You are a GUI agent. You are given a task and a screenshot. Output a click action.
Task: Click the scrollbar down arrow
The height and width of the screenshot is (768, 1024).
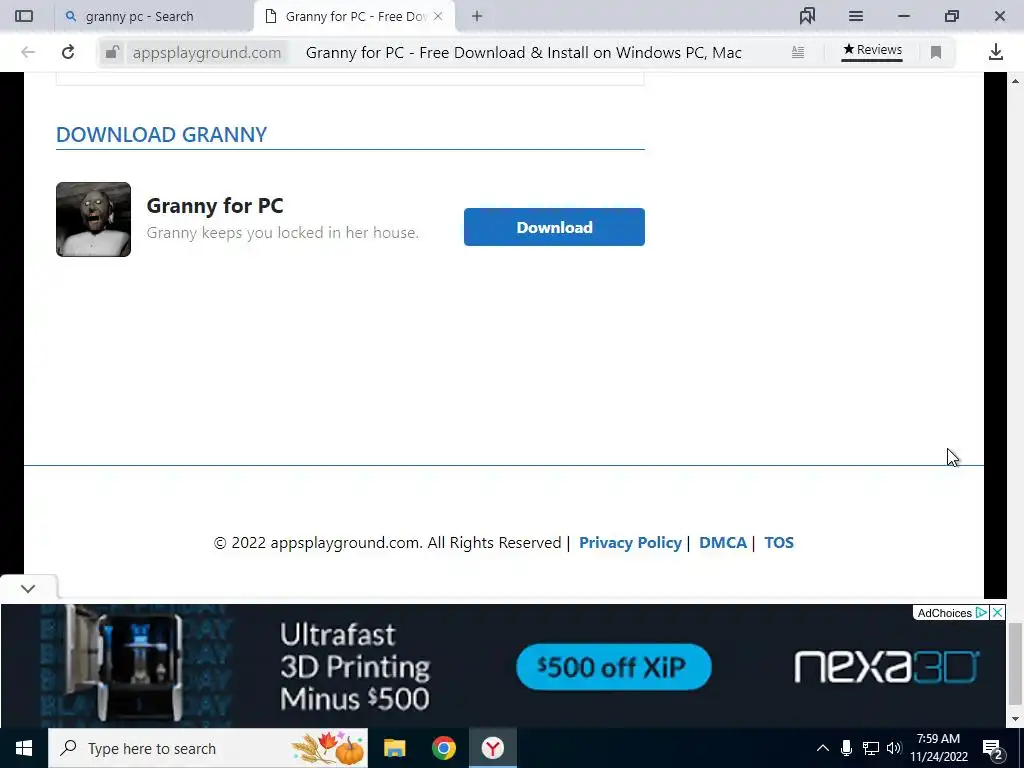coord(1015,719)
